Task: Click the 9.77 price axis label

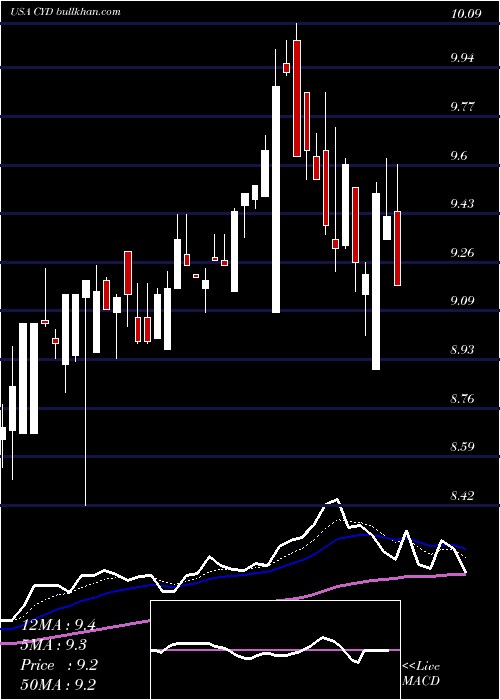Action: 462,107
